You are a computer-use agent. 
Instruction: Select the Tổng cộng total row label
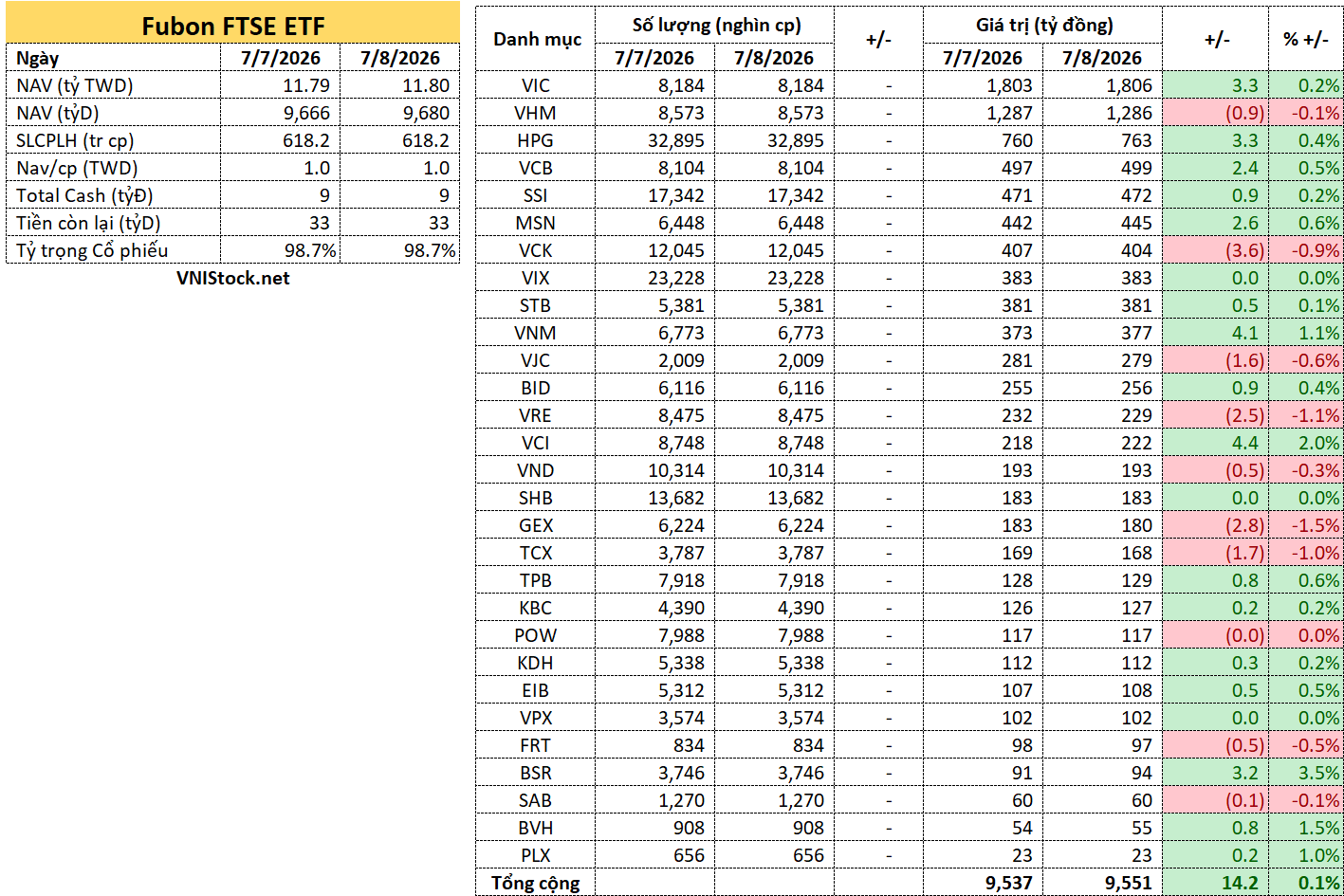coord(536,883)
